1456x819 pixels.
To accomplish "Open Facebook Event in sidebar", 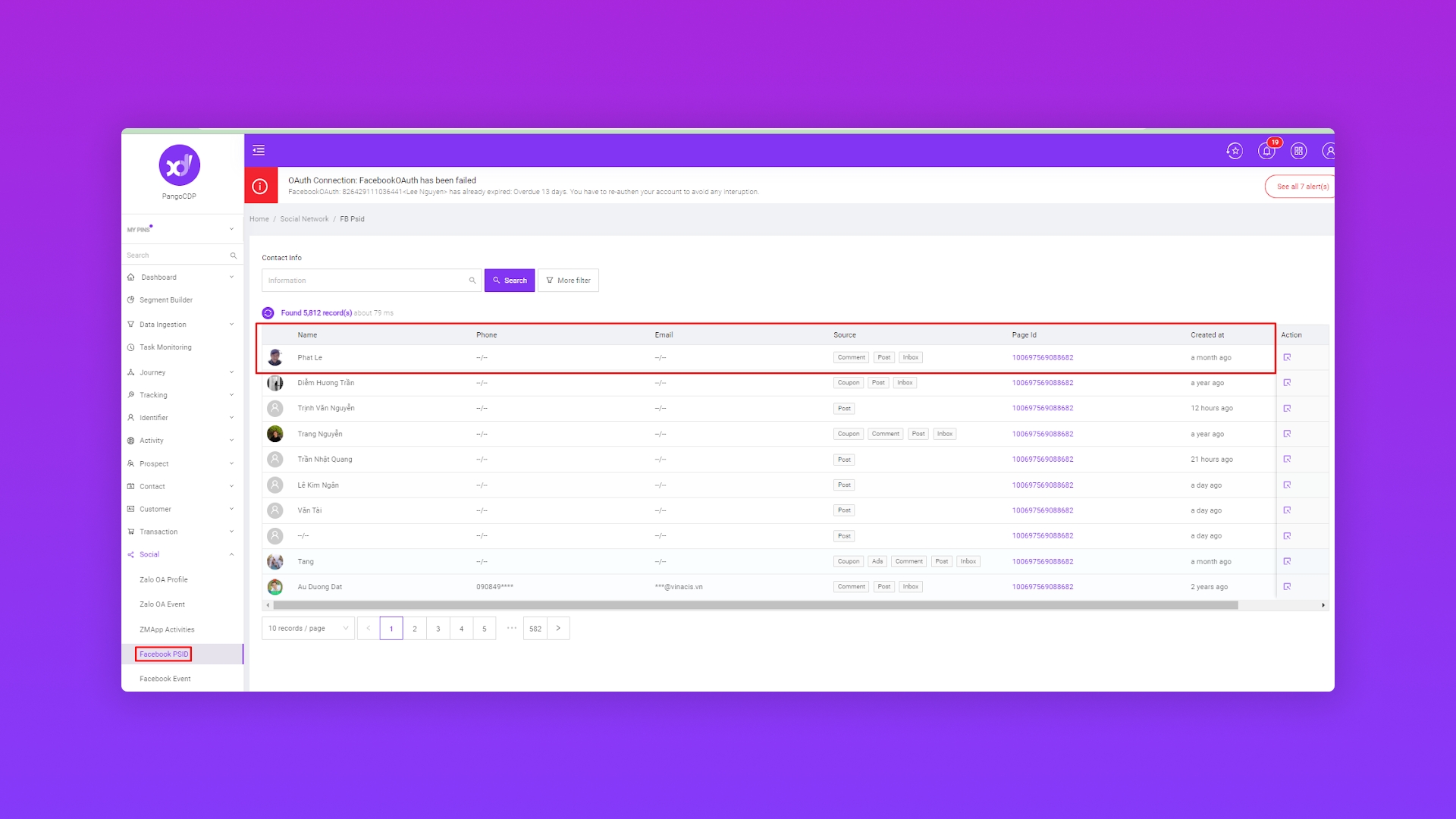I will coord(165,679).
